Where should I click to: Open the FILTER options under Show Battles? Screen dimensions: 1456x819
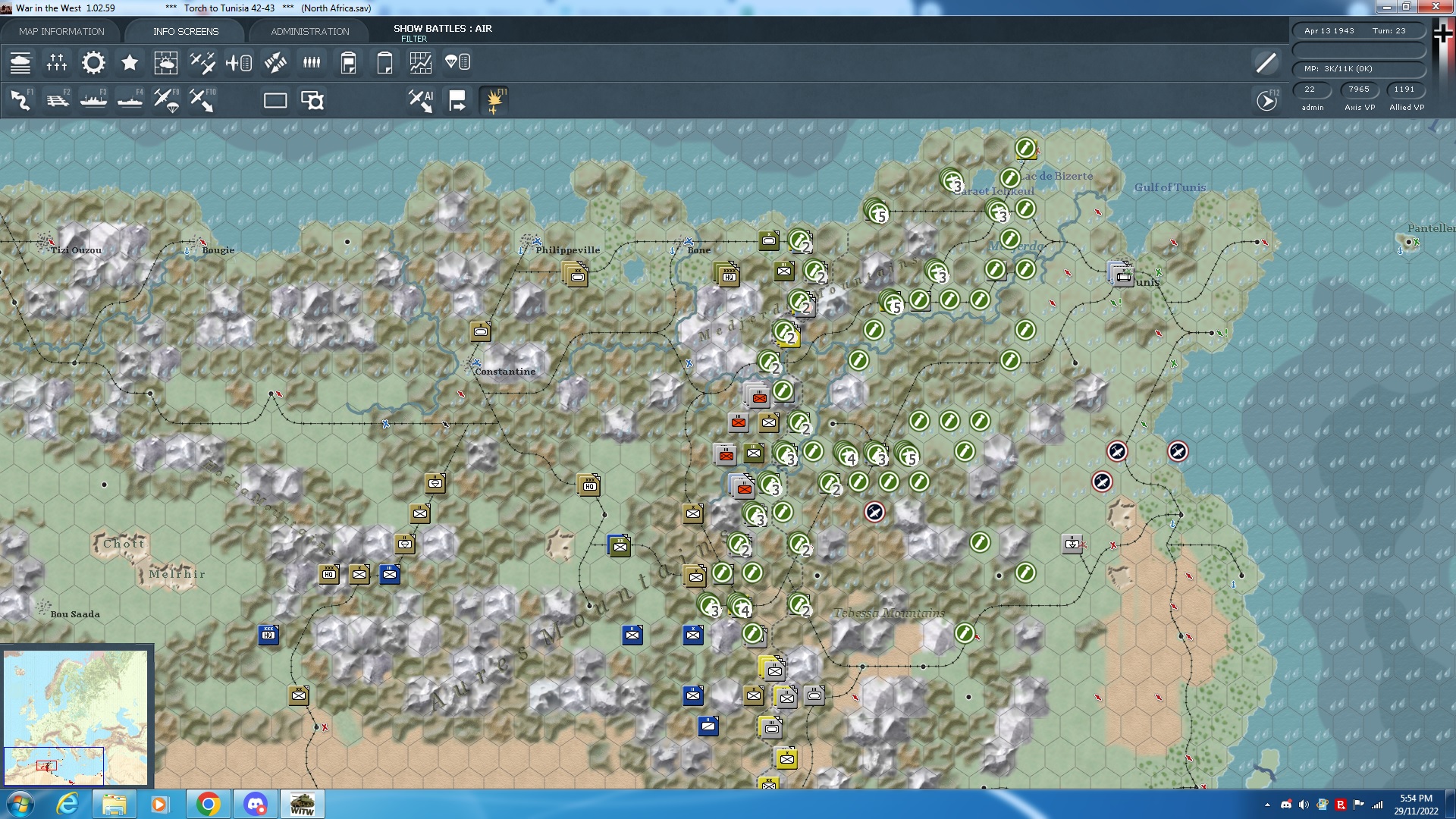tap(416, 38)
